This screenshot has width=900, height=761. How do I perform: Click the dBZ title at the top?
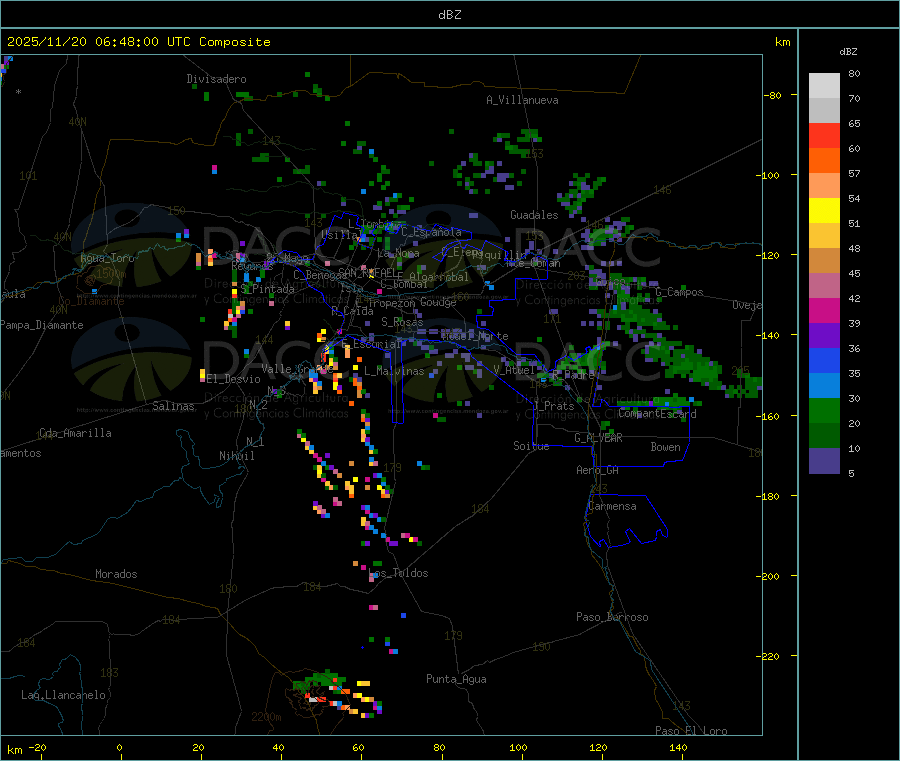pyautogui.click(x=449, y=15)
